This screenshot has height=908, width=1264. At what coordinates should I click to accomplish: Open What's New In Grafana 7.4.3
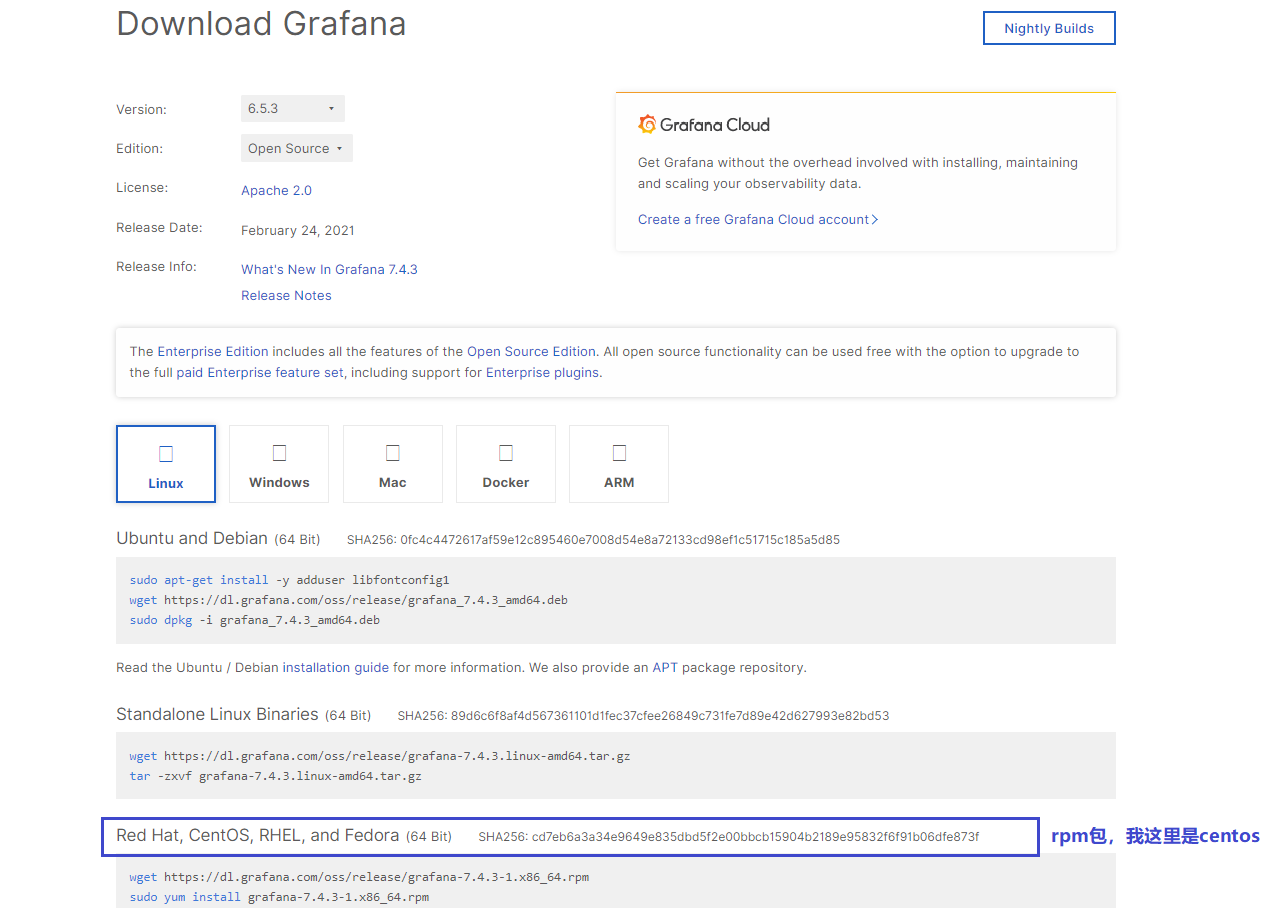click(329, 269)
